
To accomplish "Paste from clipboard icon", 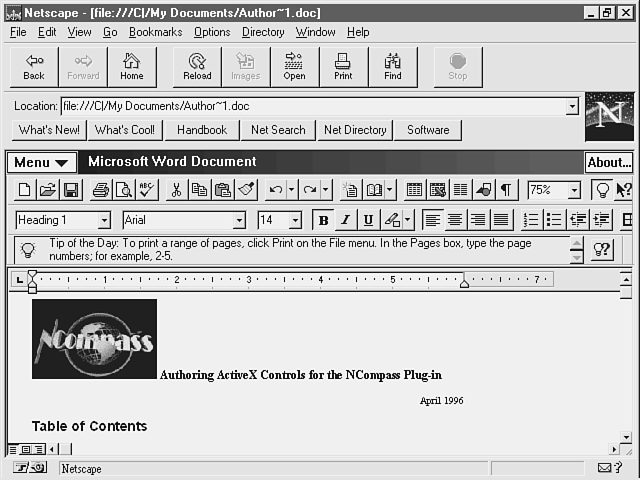I will coord(223,190).
